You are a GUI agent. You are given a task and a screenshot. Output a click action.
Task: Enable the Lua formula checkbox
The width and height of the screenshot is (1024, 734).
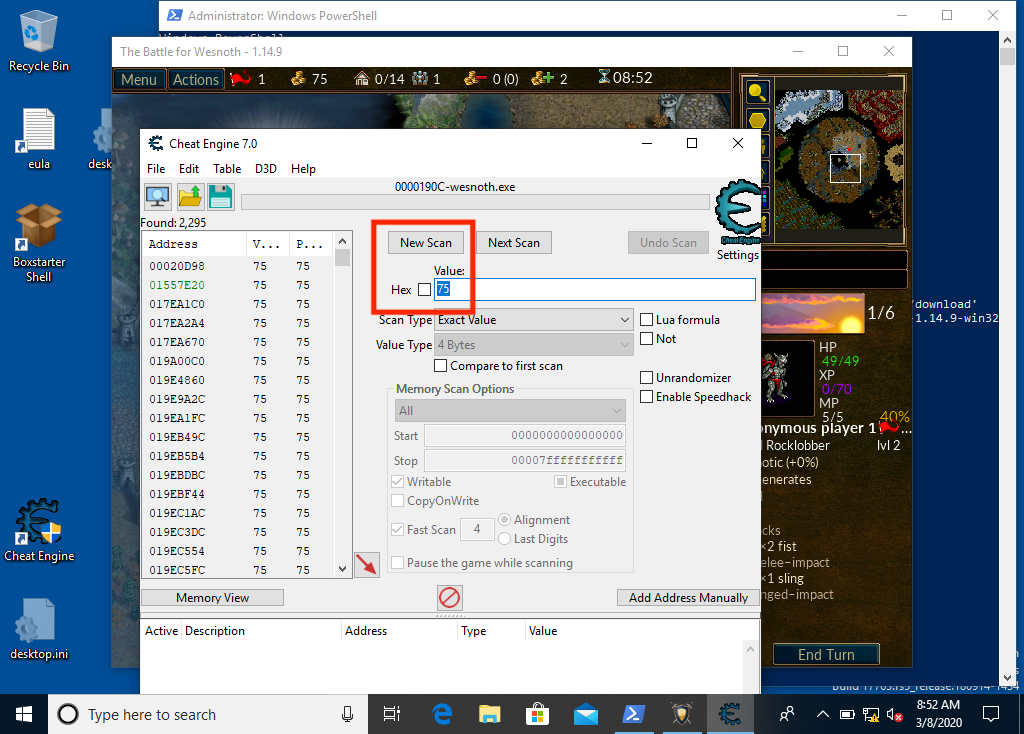[x=647, y=319]
